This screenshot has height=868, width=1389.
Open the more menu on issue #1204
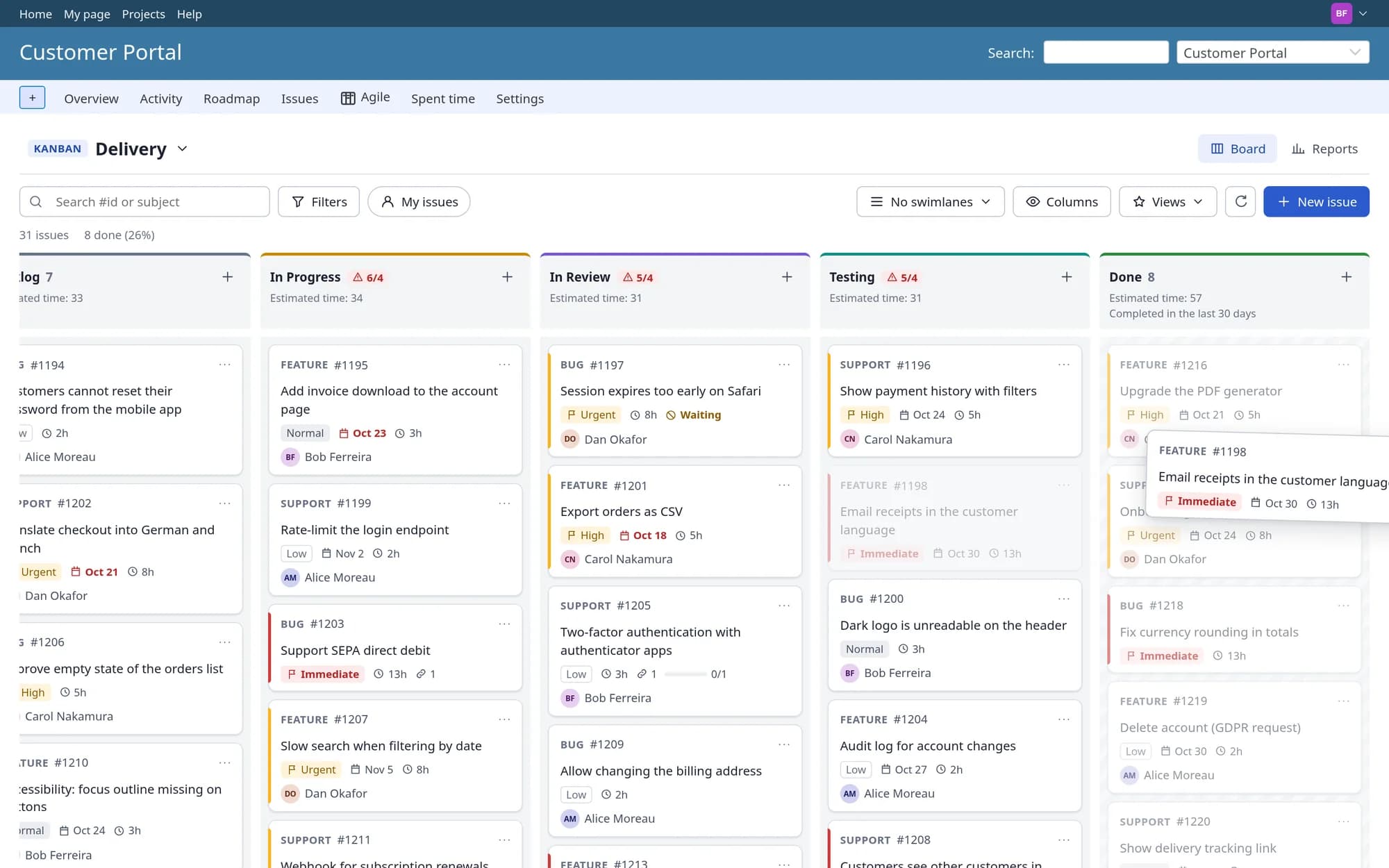[x=1064, y=719]
